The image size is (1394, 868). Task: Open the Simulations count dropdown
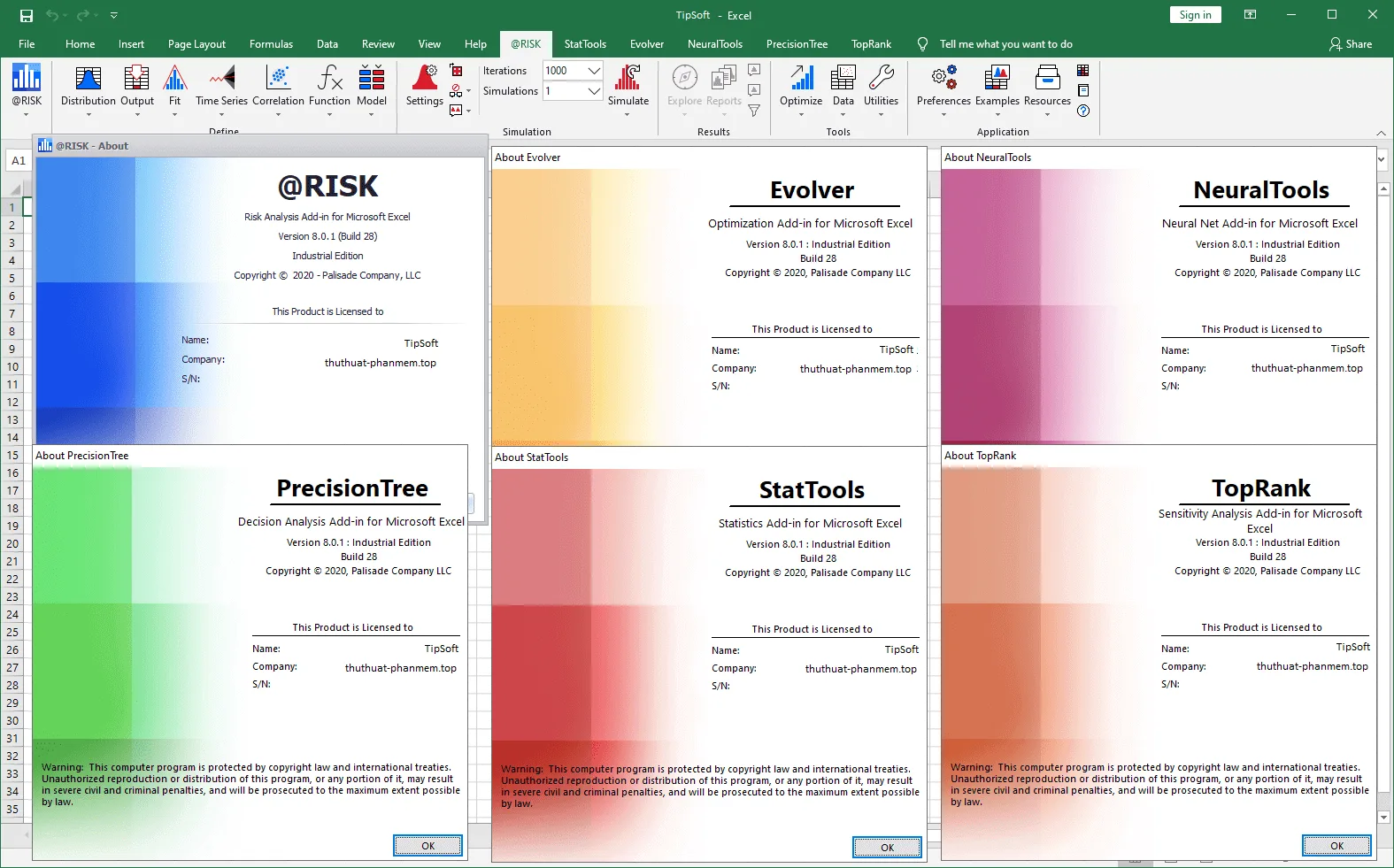pos(595,91)
